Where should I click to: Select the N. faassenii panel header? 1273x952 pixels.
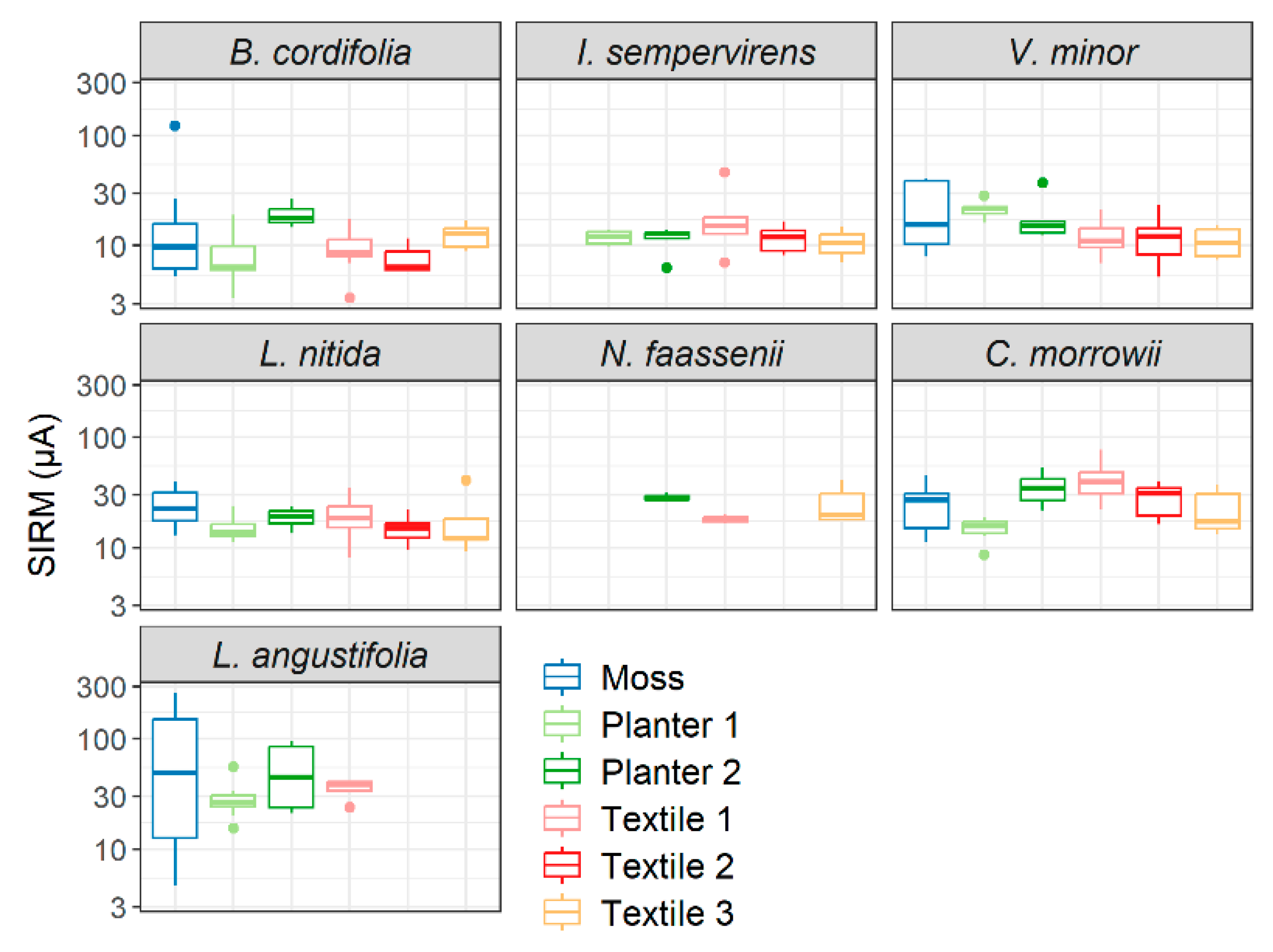pos(696,353)
